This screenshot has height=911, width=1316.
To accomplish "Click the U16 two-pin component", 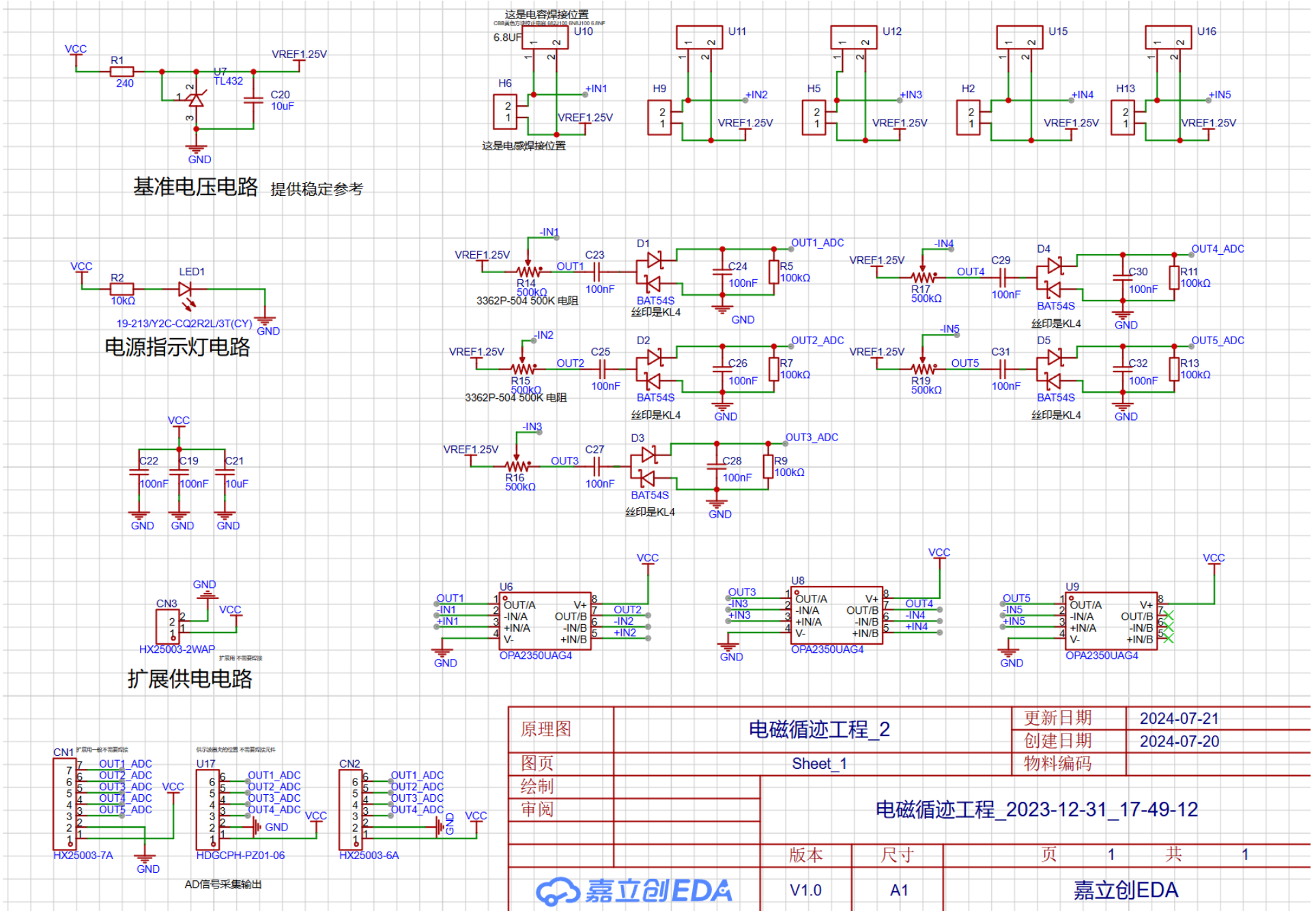I will pos(1170,38).
